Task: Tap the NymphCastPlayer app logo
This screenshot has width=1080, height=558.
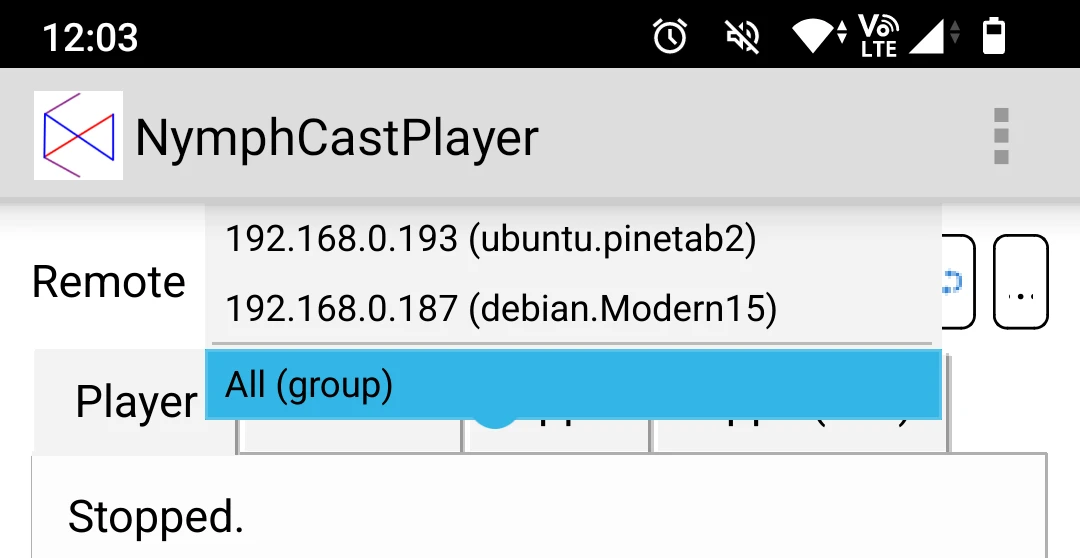Action: coord(78,136)
